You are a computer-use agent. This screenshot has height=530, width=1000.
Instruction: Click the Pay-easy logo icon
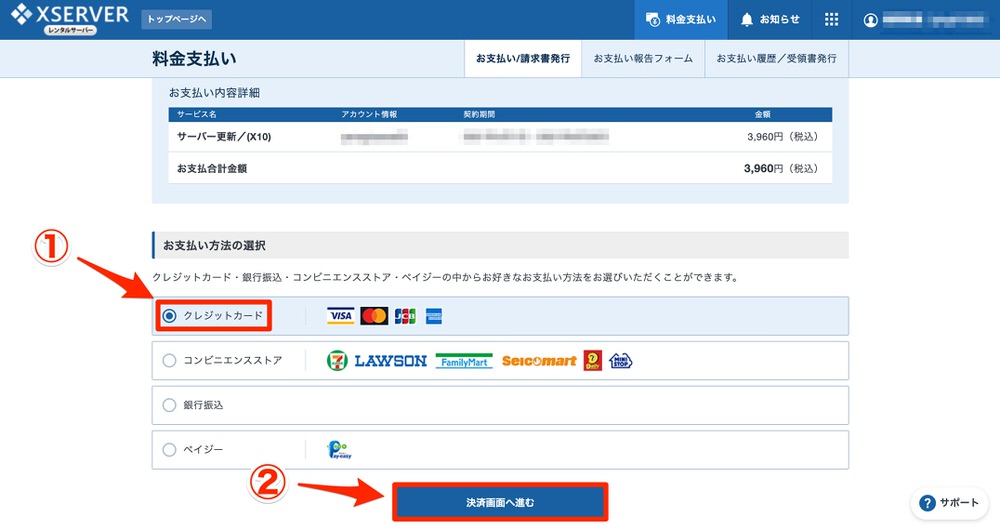339,450
